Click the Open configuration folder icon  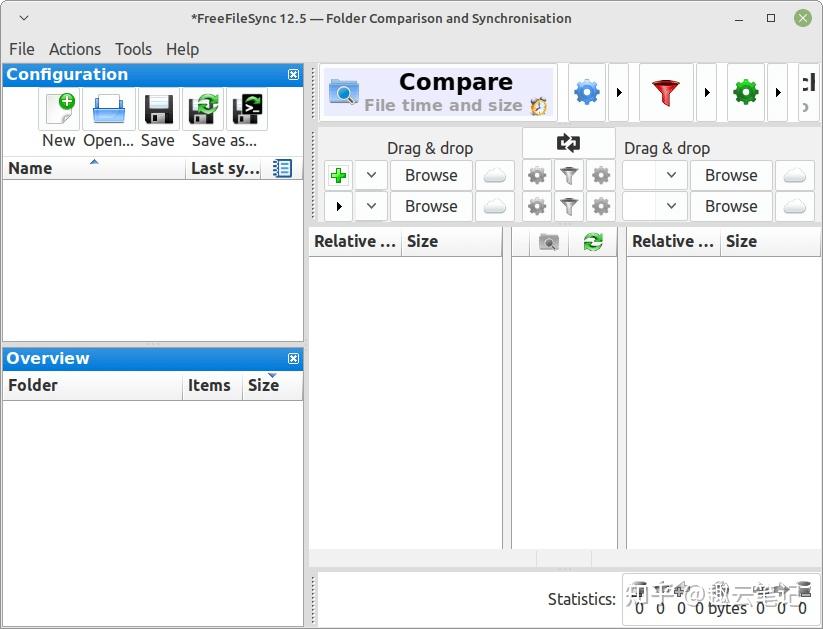[109, 109]
